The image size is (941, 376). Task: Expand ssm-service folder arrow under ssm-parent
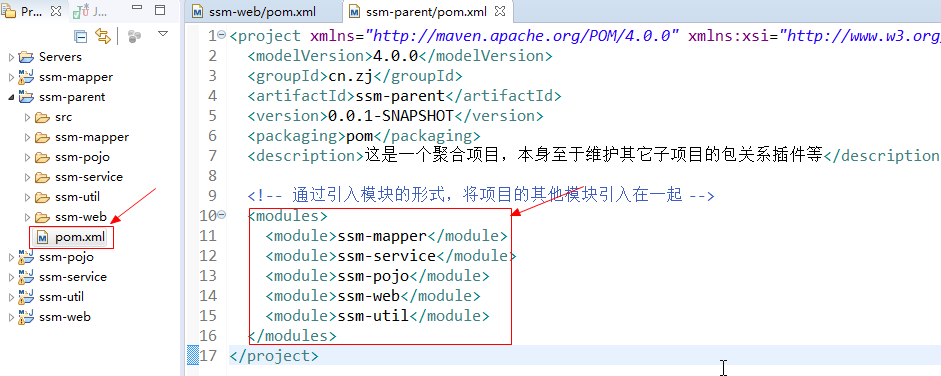point(27,178)
